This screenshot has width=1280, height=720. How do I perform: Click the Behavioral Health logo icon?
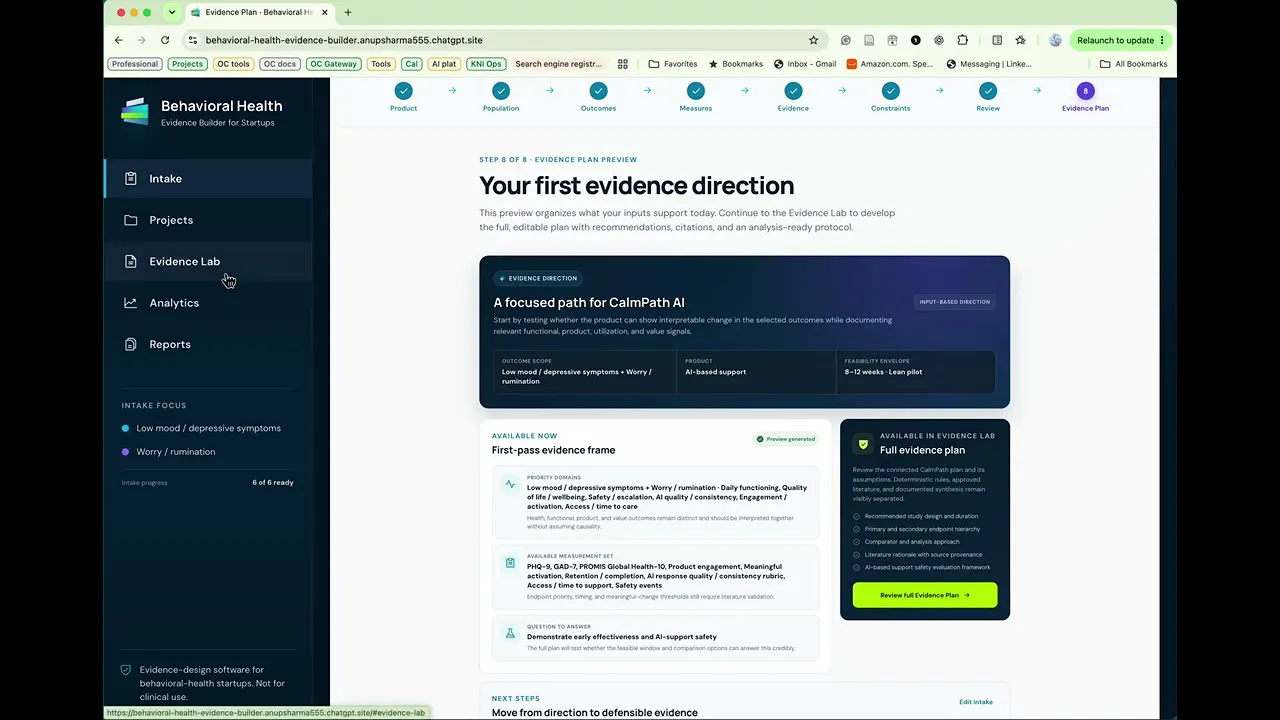(135, 112)
